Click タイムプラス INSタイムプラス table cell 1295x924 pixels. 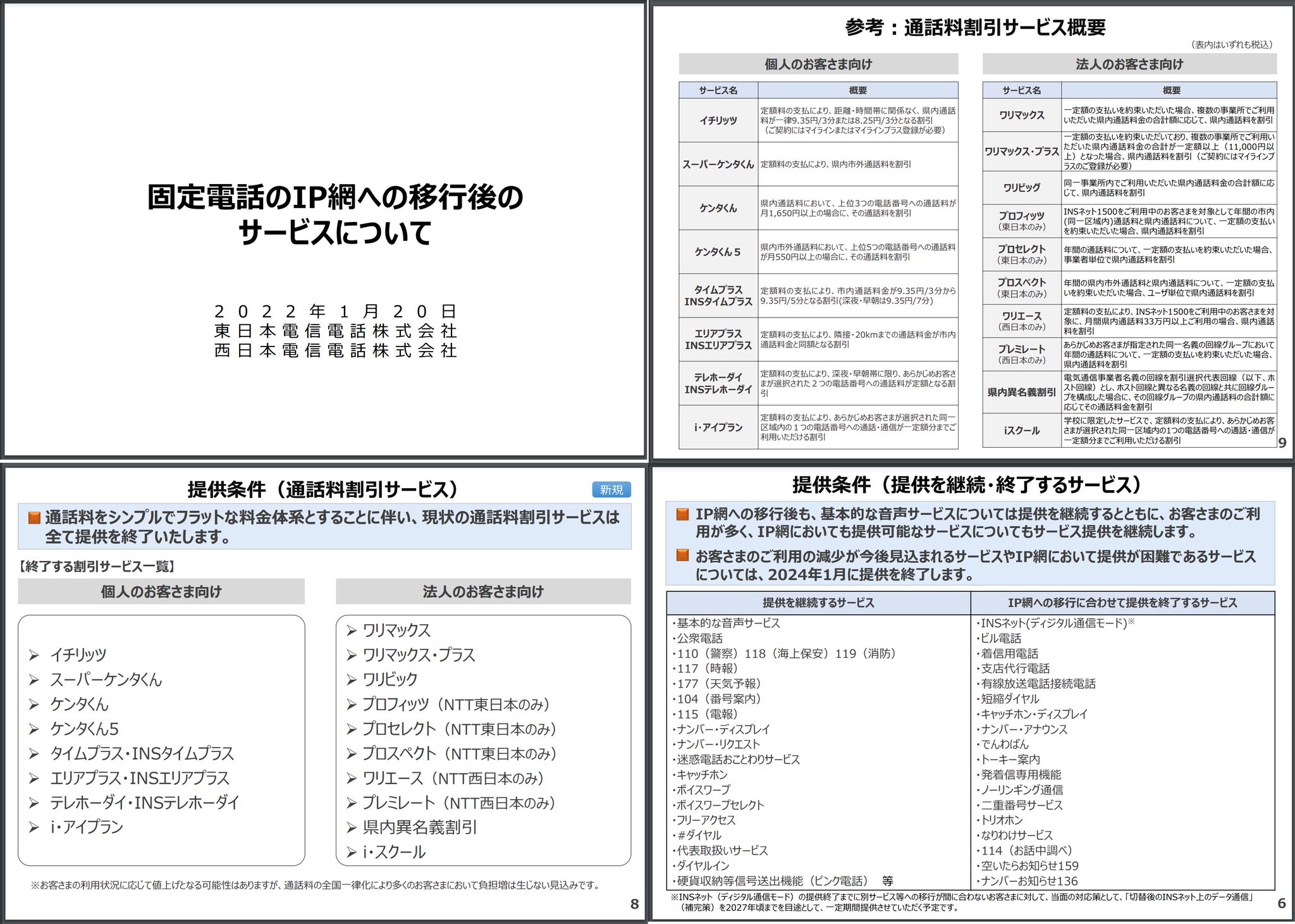[x=718, y=295]
